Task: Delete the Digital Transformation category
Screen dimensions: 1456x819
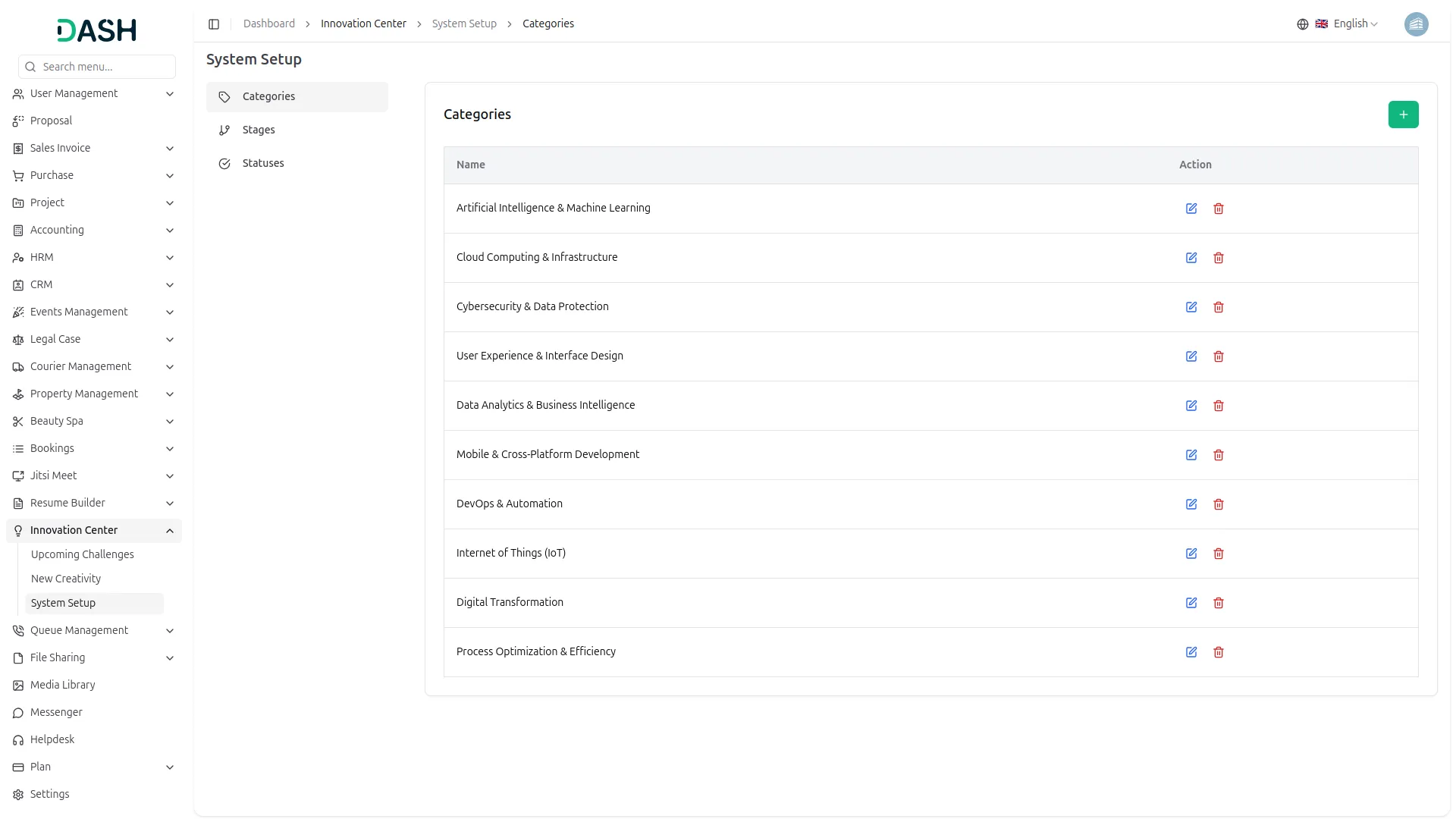Action: pos(1219,603)
